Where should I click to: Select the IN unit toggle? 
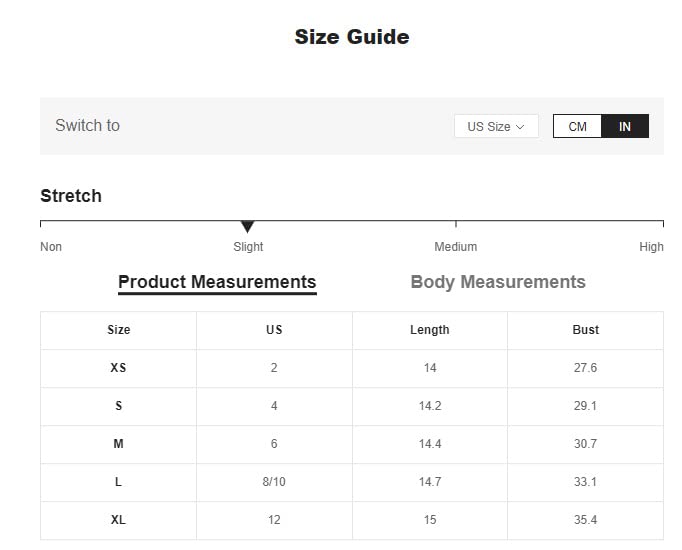(625, 127)
